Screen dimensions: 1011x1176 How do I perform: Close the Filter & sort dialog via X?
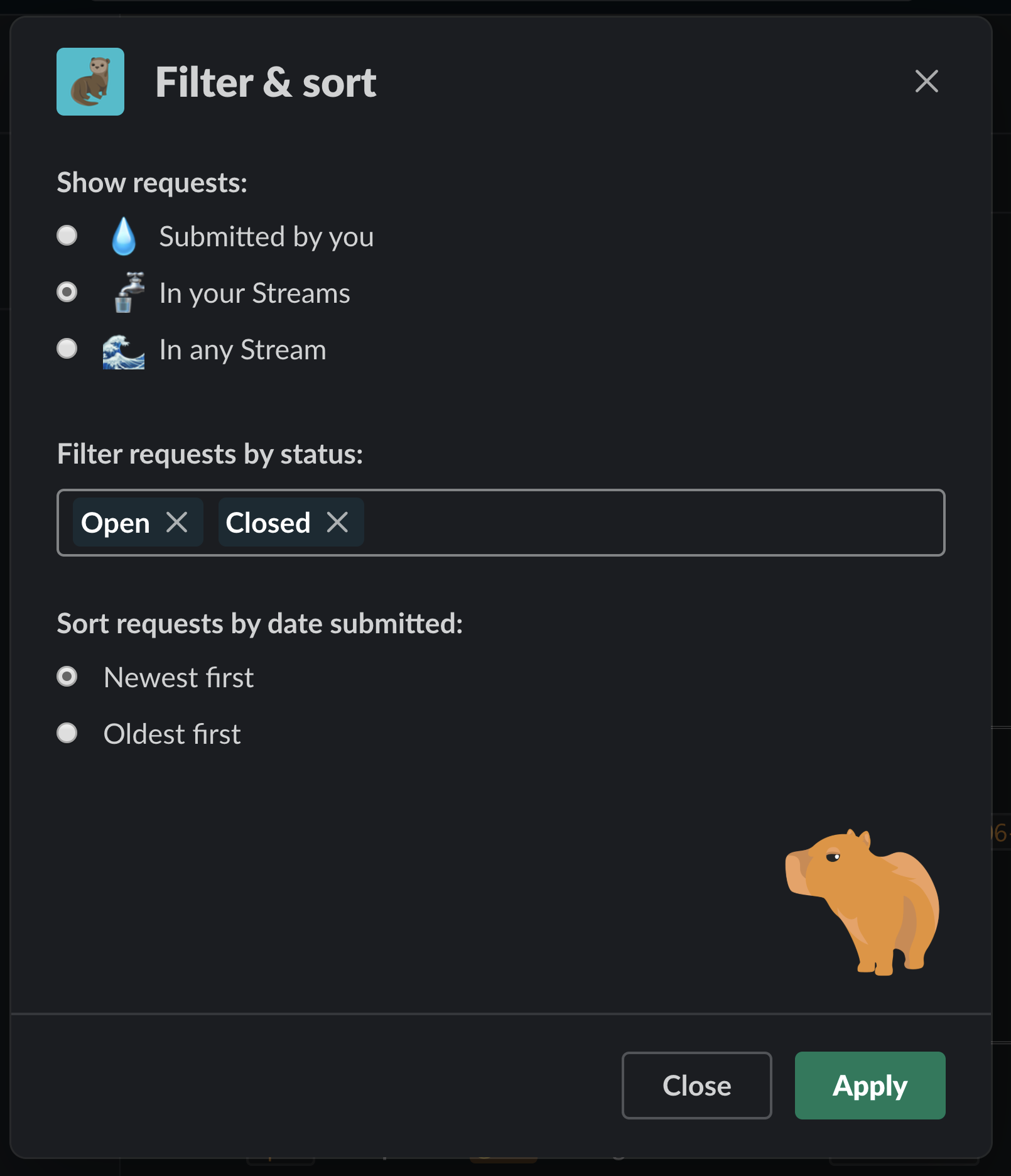point(926,81)
